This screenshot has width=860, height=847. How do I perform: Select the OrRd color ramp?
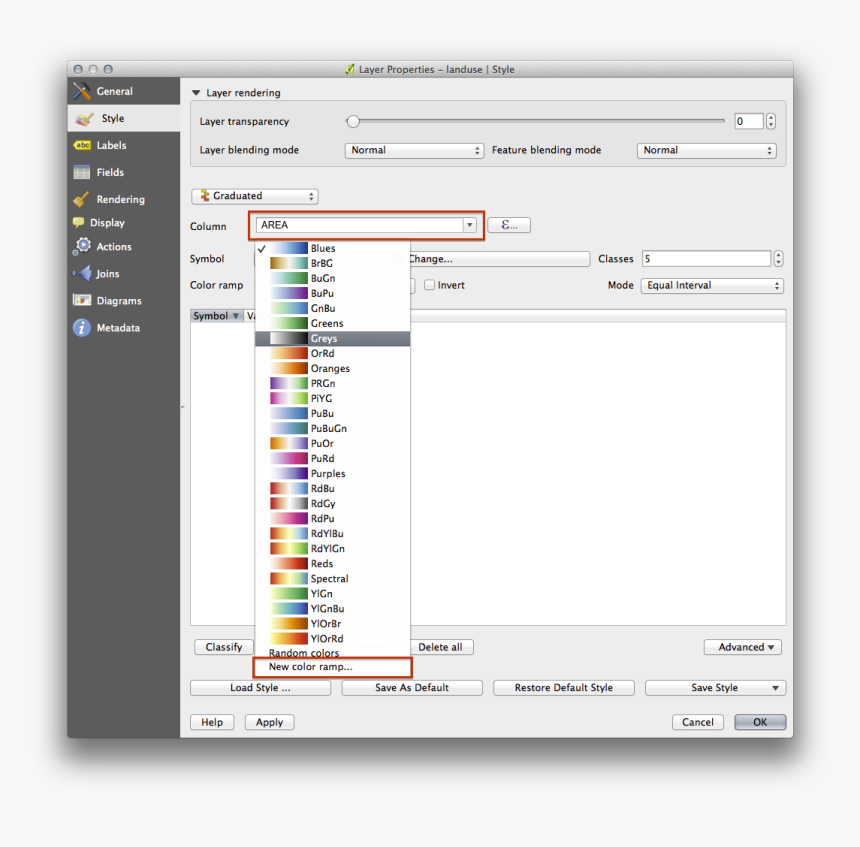[332, 353]
